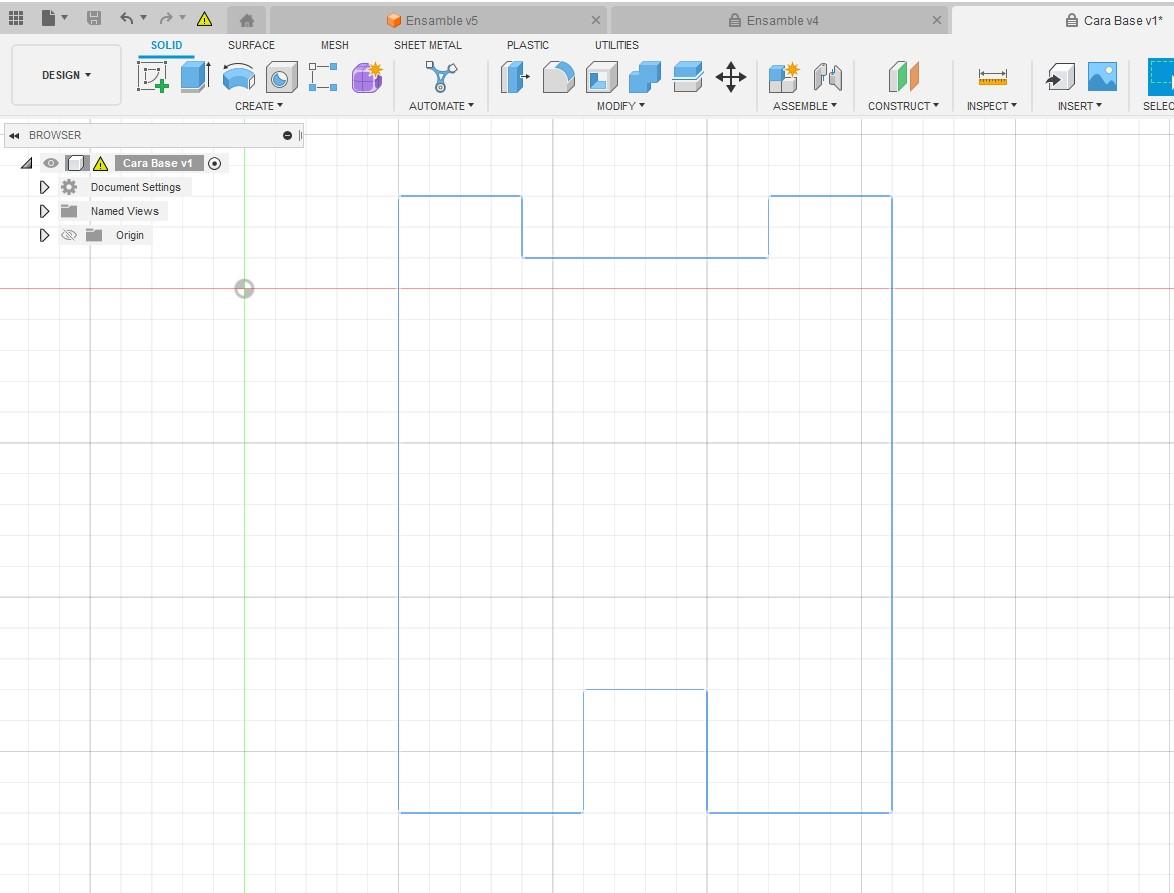The image size is (1174, 893).
Task: Save the current design
Action: pyautogui.click(x=94, y=17)
